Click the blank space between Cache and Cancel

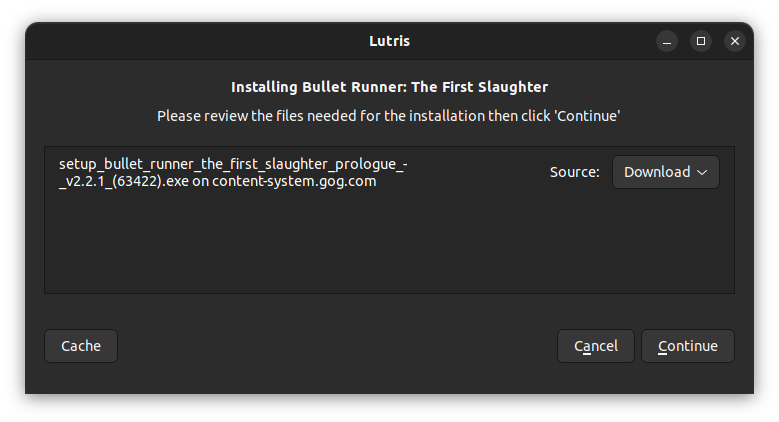tap(335, 346)
